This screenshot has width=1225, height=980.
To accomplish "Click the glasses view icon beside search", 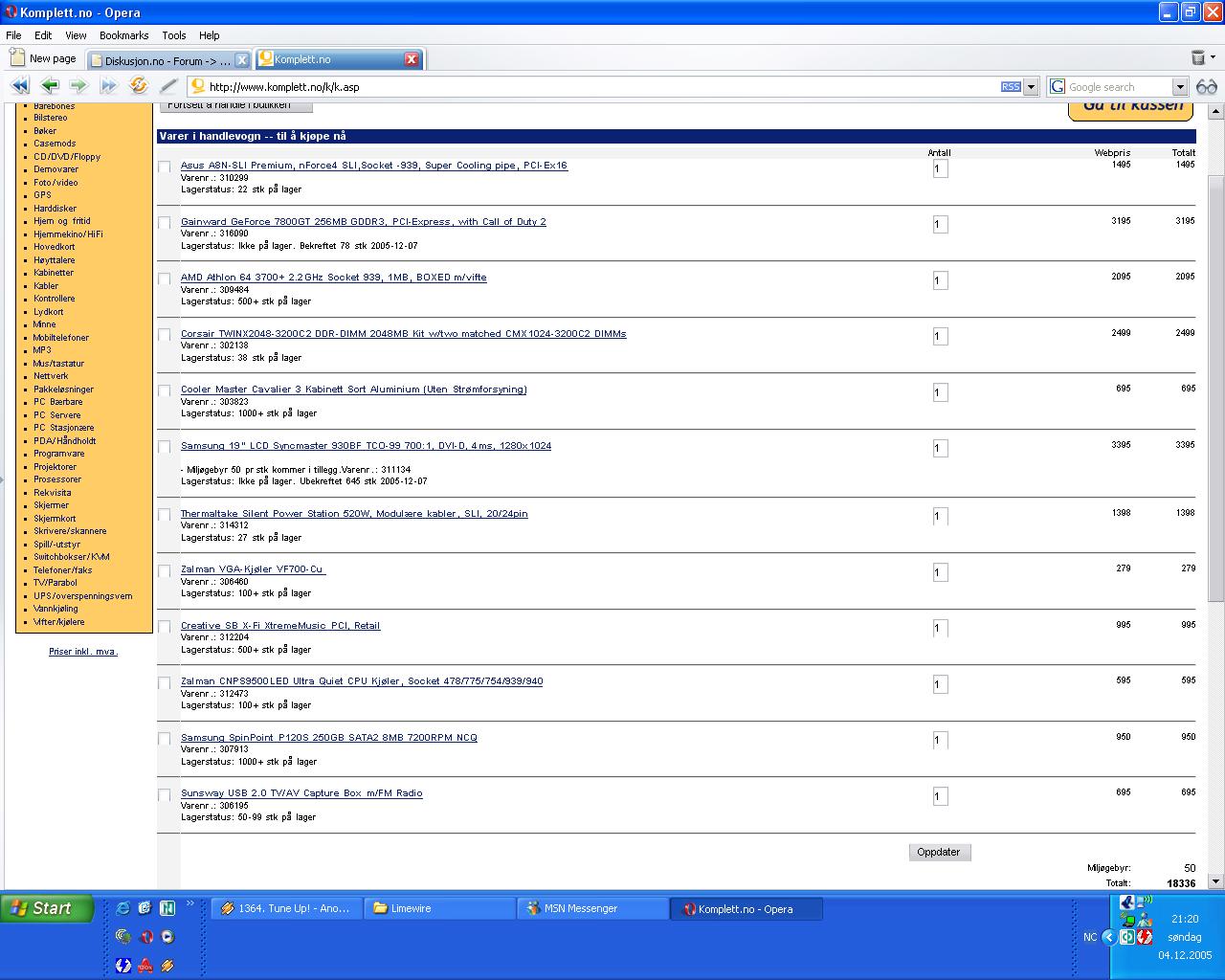I will pos(1206,87).
